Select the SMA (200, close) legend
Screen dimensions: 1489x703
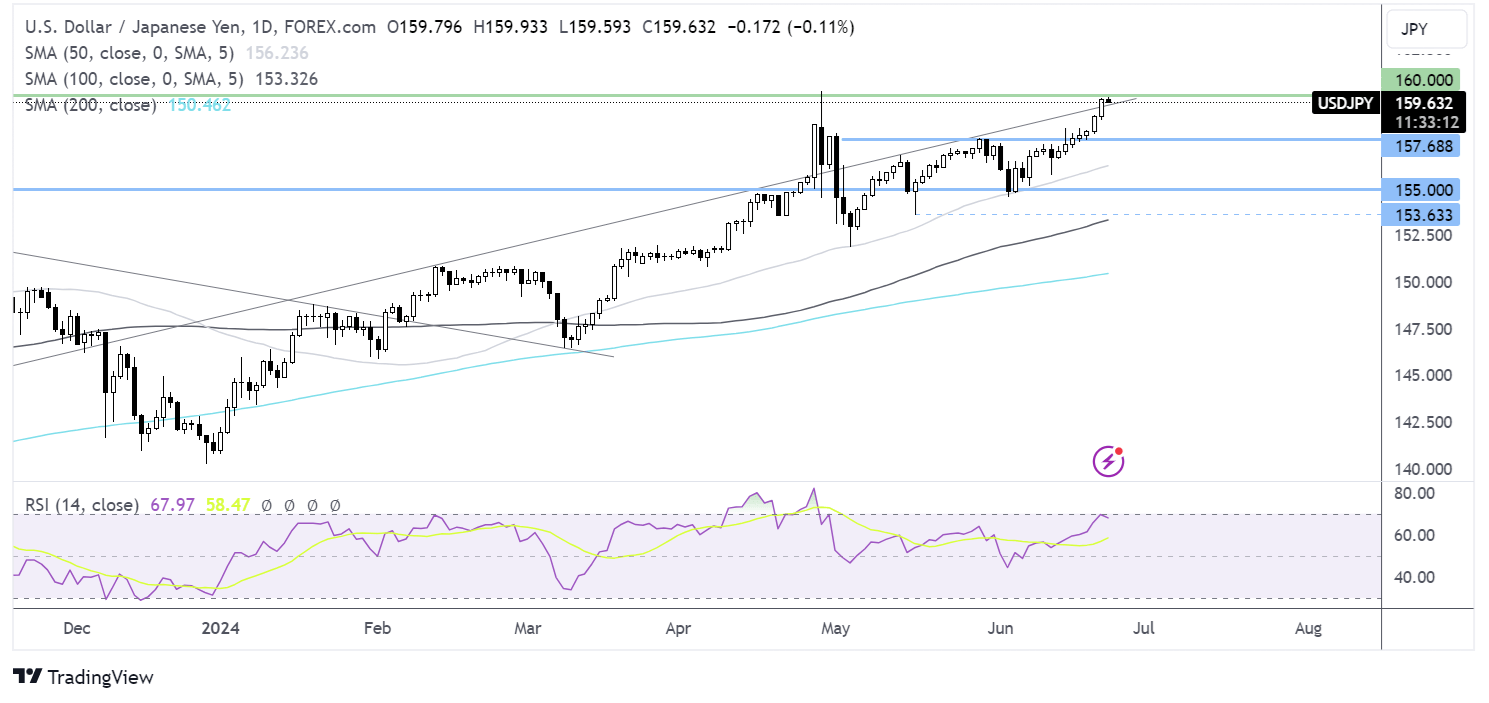tap(90, 104)
